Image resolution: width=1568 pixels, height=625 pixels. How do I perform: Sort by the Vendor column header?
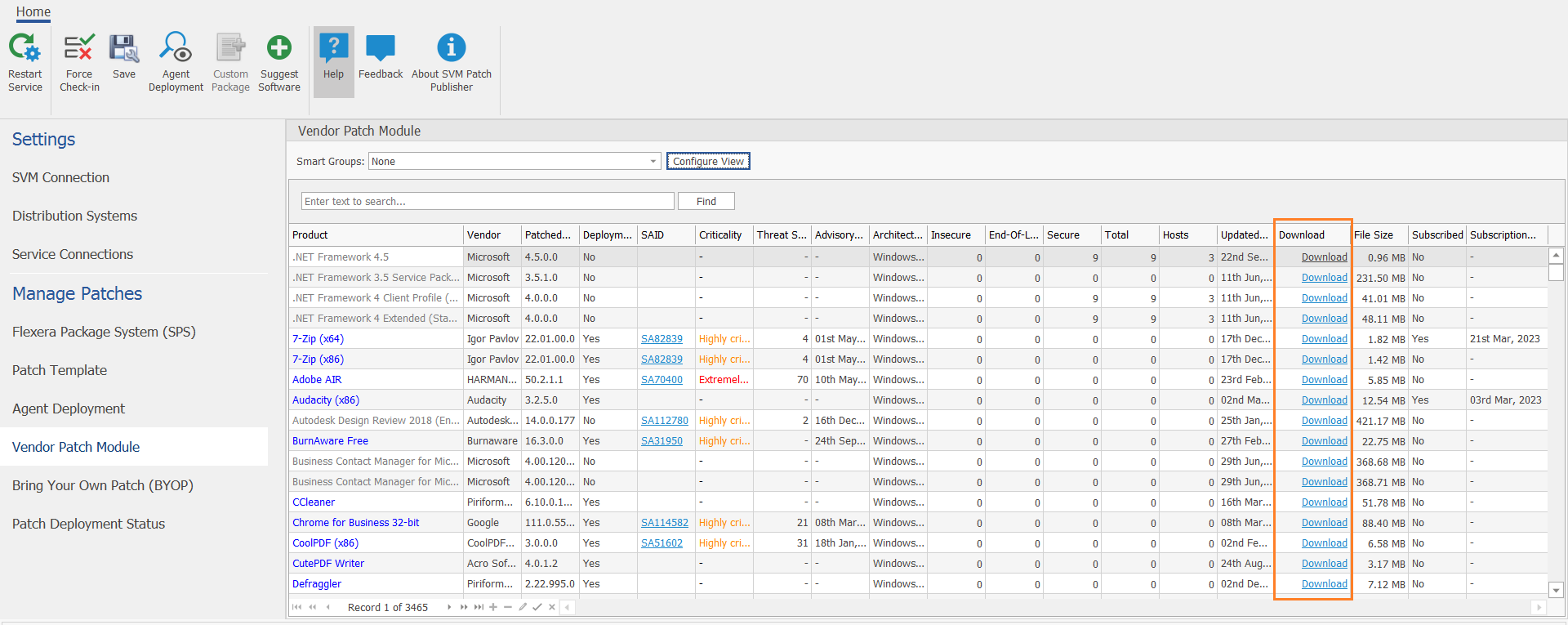(x=492, y=234)
